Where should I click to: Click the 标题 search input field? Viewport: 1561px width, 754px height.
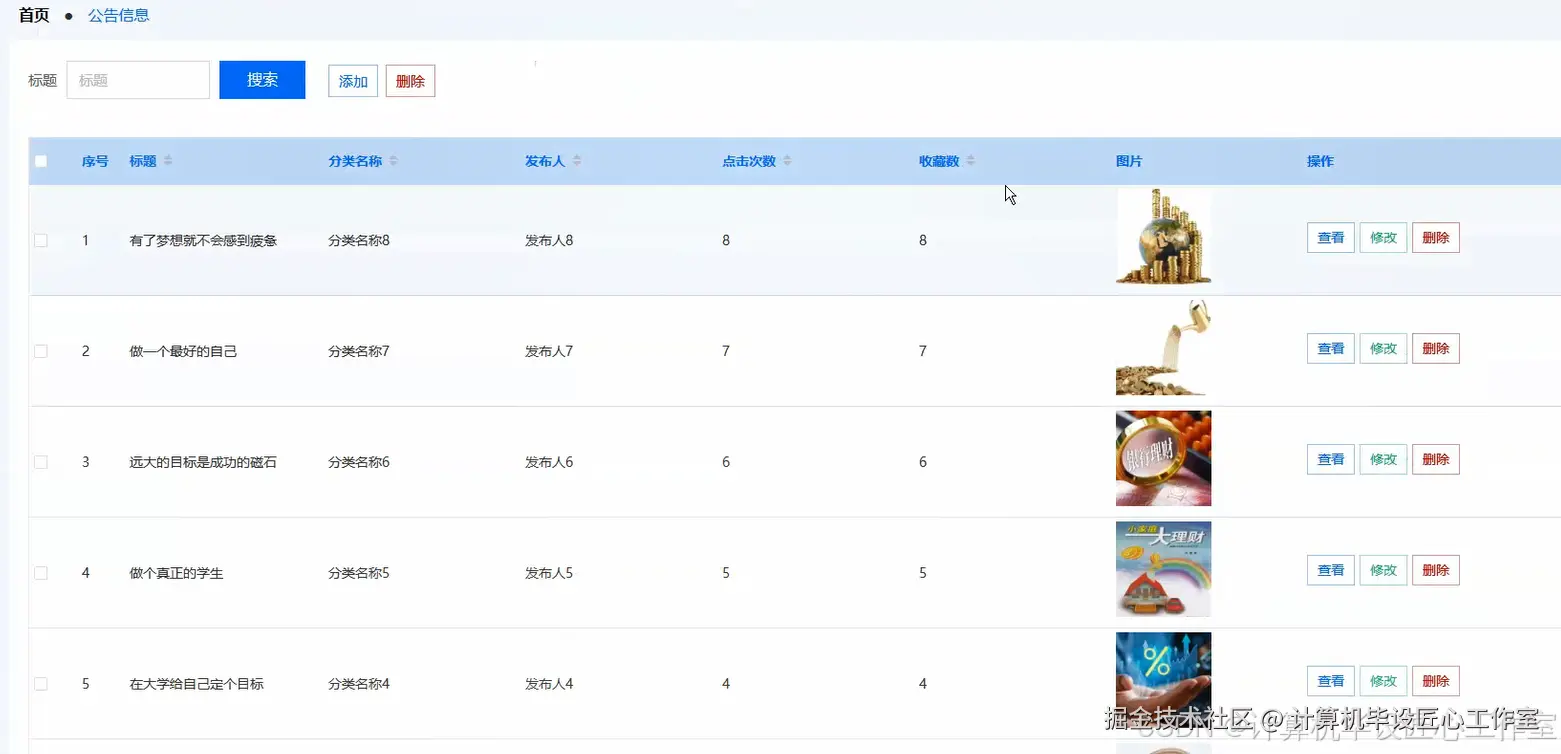point(137,80)
